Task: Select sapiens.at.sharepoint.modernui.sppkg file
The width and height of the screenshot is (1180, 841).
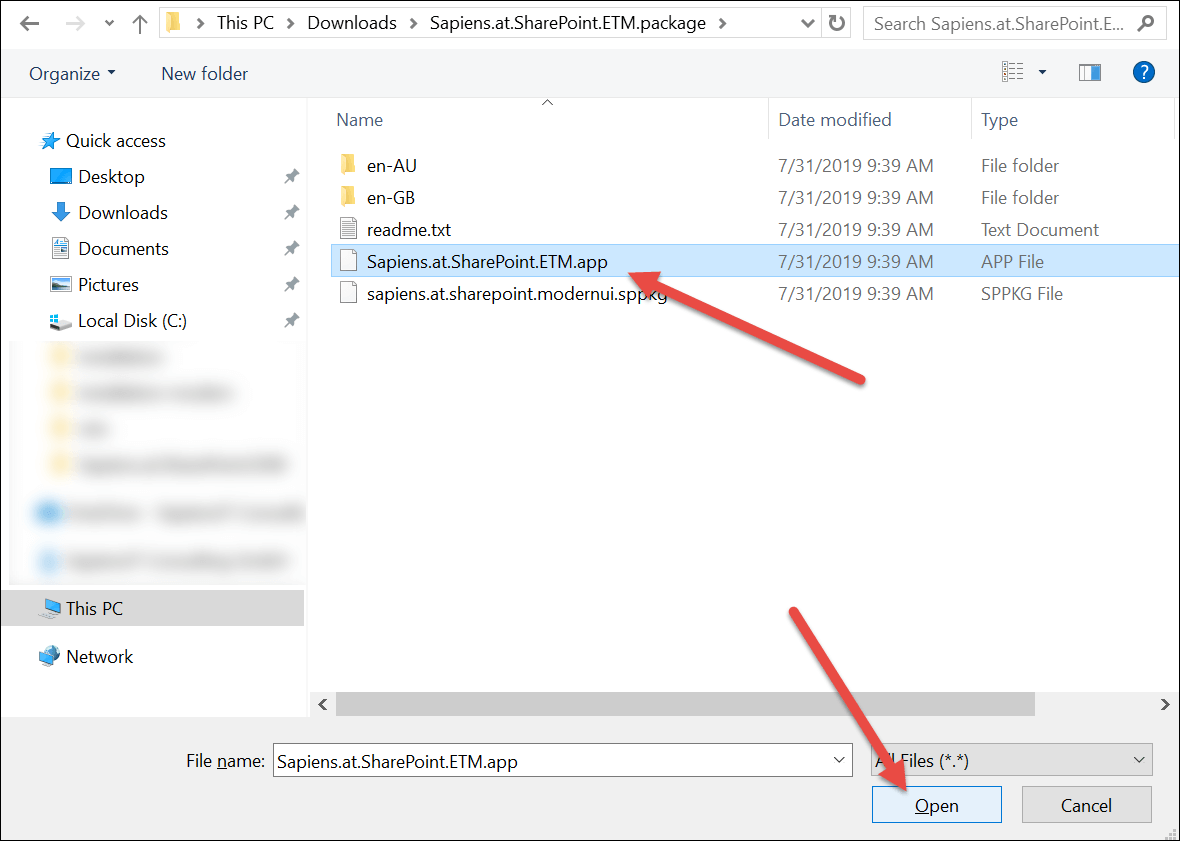Action: point(516,294)
